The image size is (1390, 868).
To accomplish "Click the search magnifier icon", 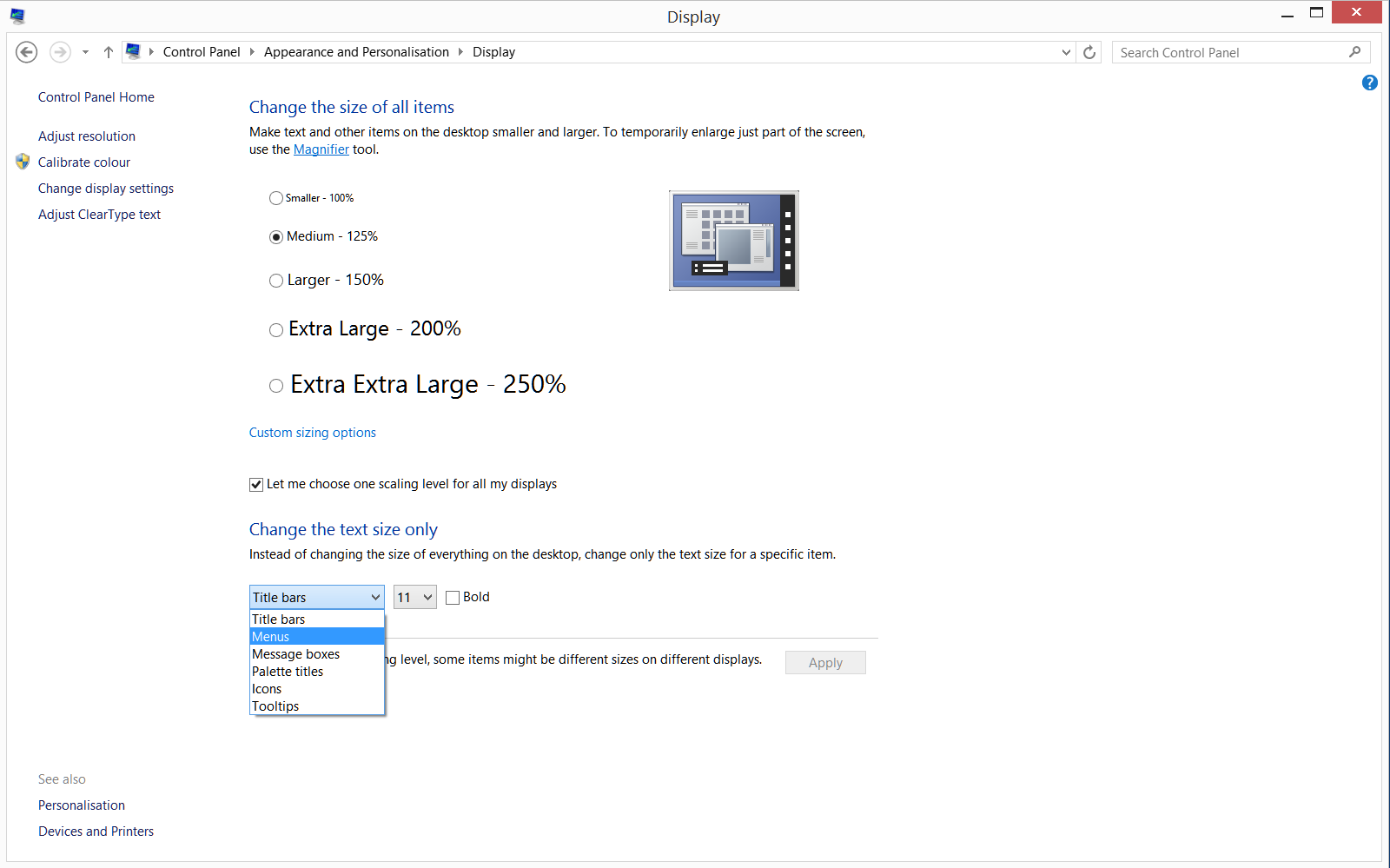I will click(1354, 52).
